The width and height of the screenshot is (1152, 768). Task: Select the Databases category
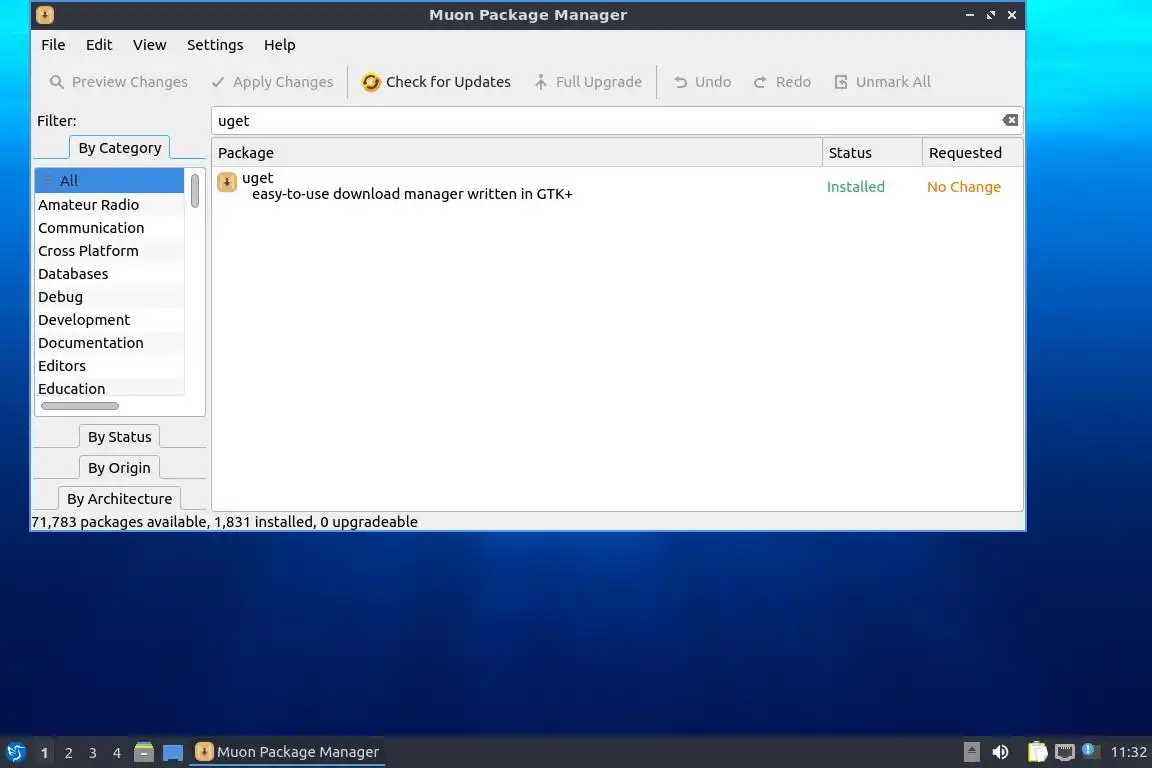point(109,273)
